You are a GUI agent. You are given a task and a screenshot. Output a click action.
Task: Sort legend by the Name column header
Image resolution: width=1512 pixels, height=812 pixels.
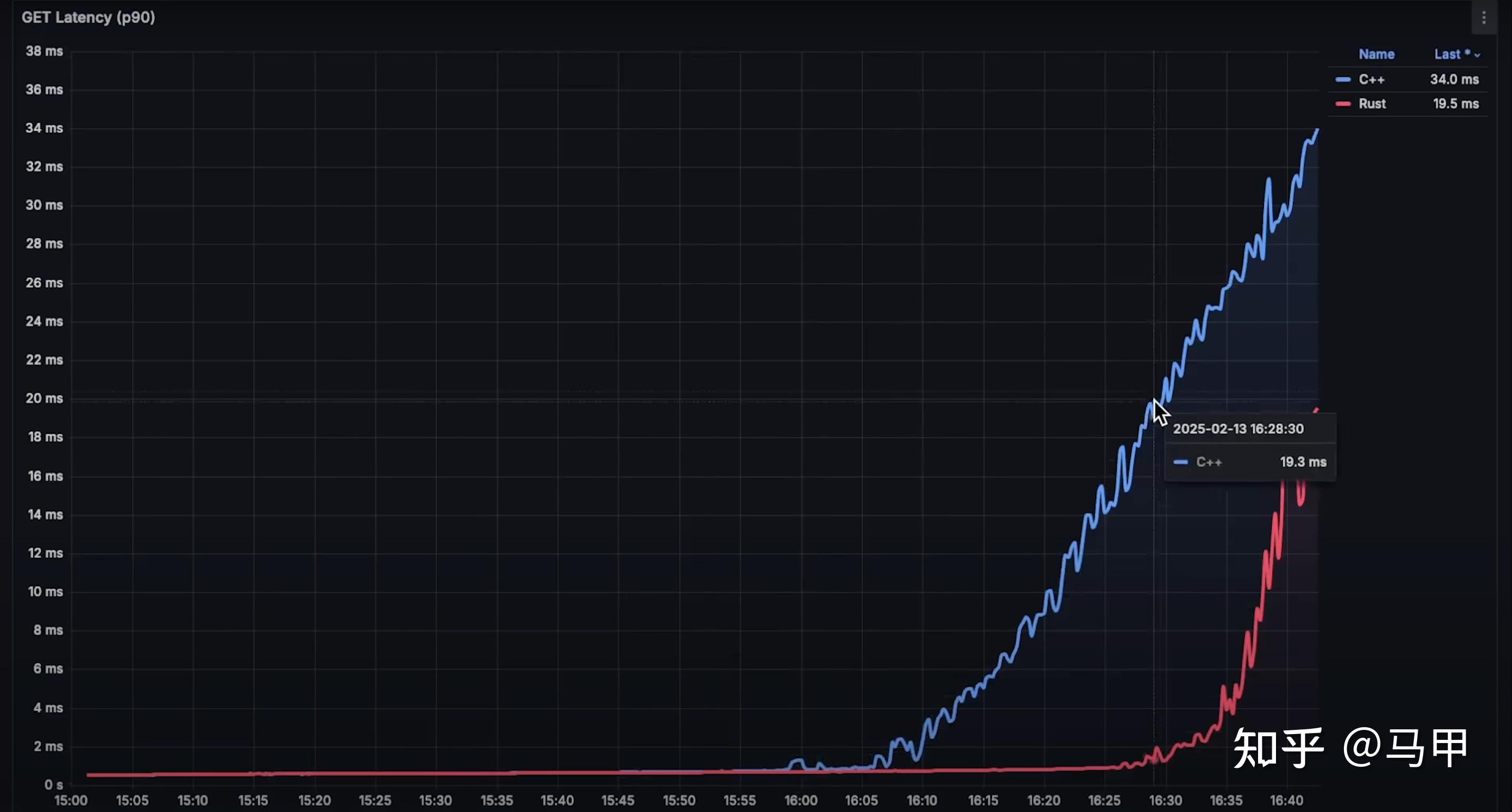pos(1376,54)
